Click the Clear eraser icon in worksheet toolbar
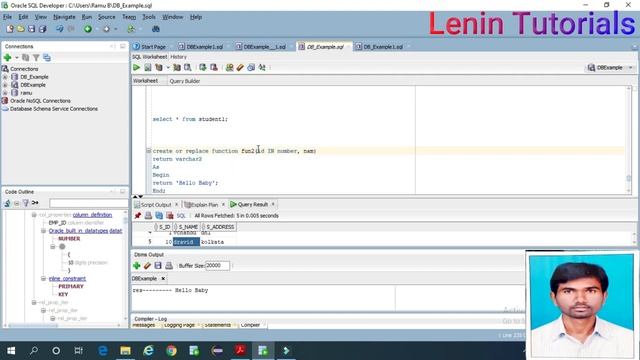 click(x=240, y=67)
